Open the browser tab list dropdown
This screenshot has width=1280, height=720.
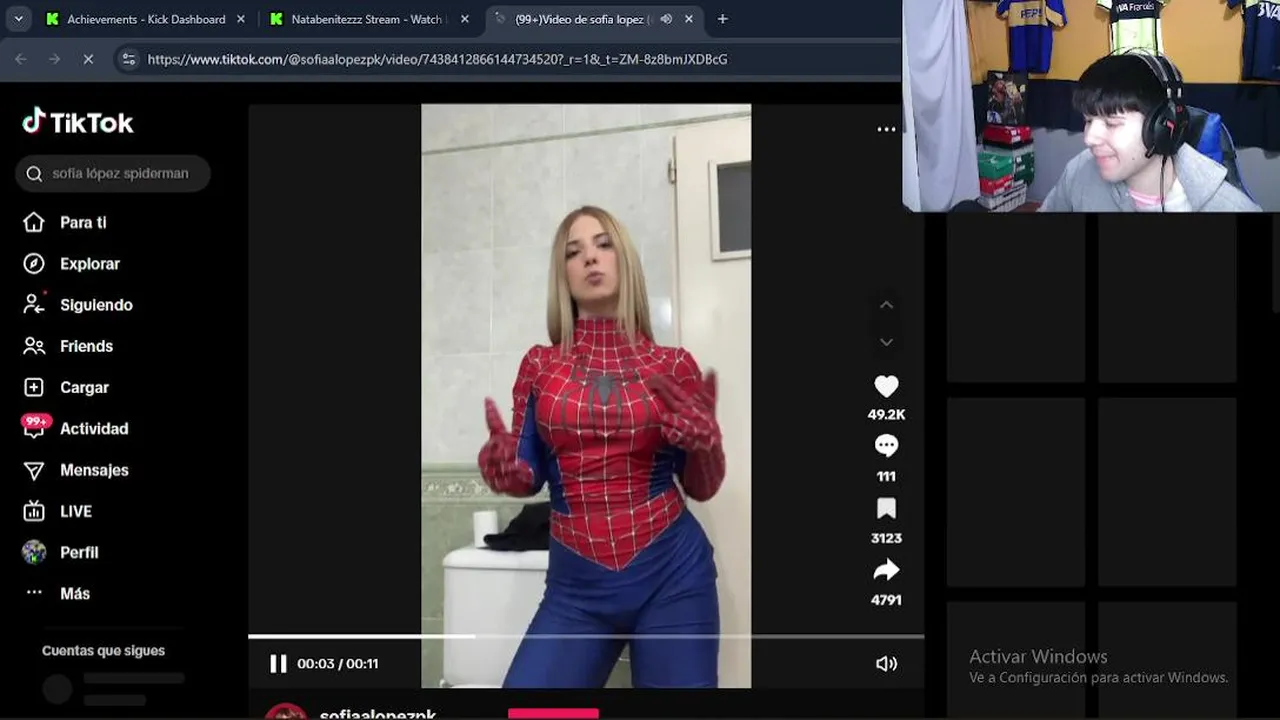[18, 19]
